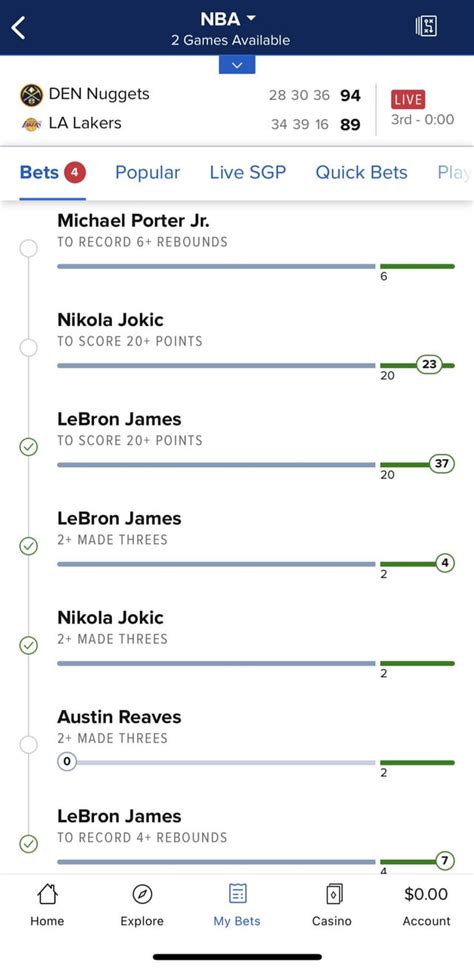Open the betslip icon in header
474x970 pixels.
[426, 26]
